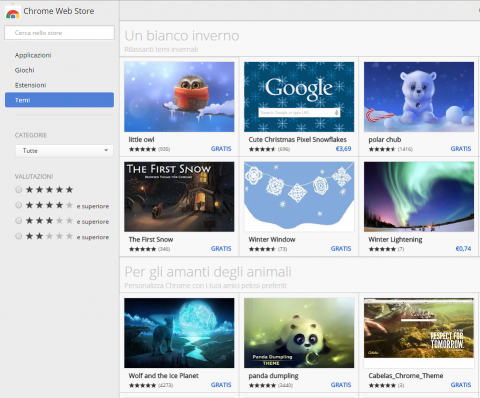480x398 pixels.
Task: Click the star rating under Winter Lightening
Action: pos(382,249)
